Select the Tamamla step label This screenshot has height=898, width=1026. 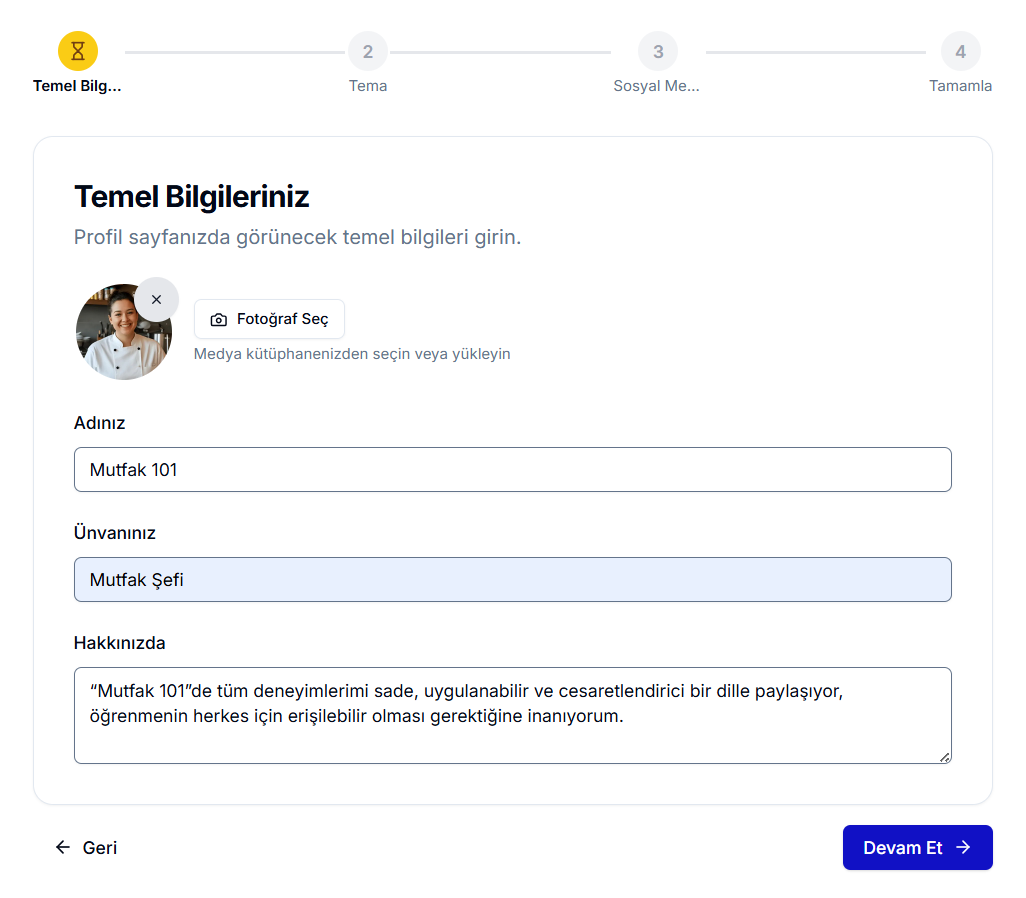[x=960, y=86]
